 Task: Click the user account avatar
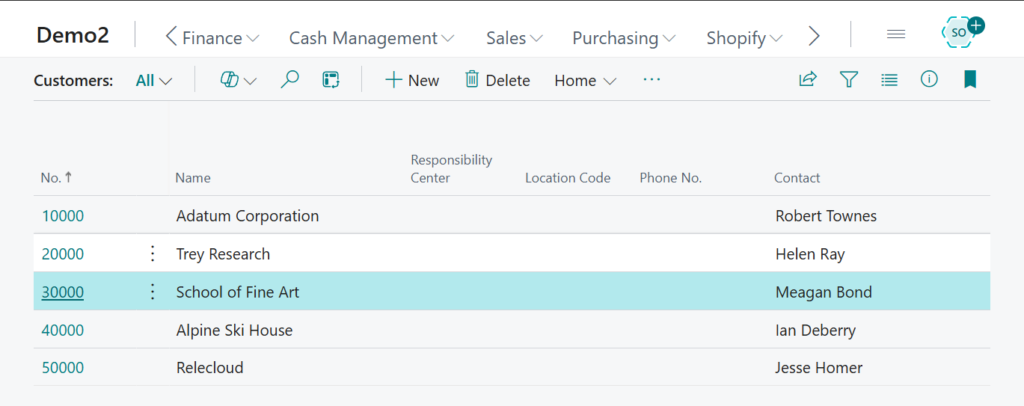pyautogui.click(x=960, y=32)
